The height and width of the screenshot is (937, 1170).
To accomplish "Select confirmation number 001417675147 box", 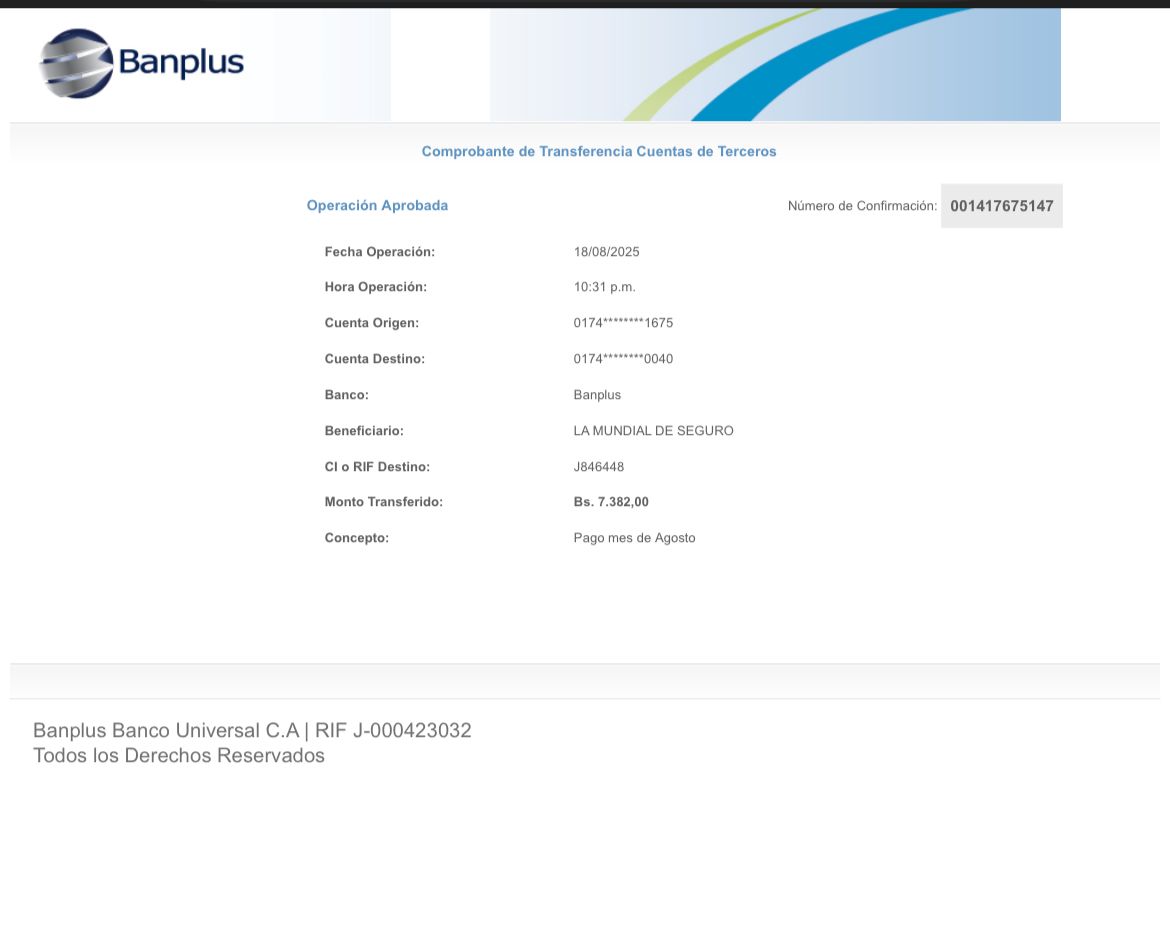I will [1001, 206].
